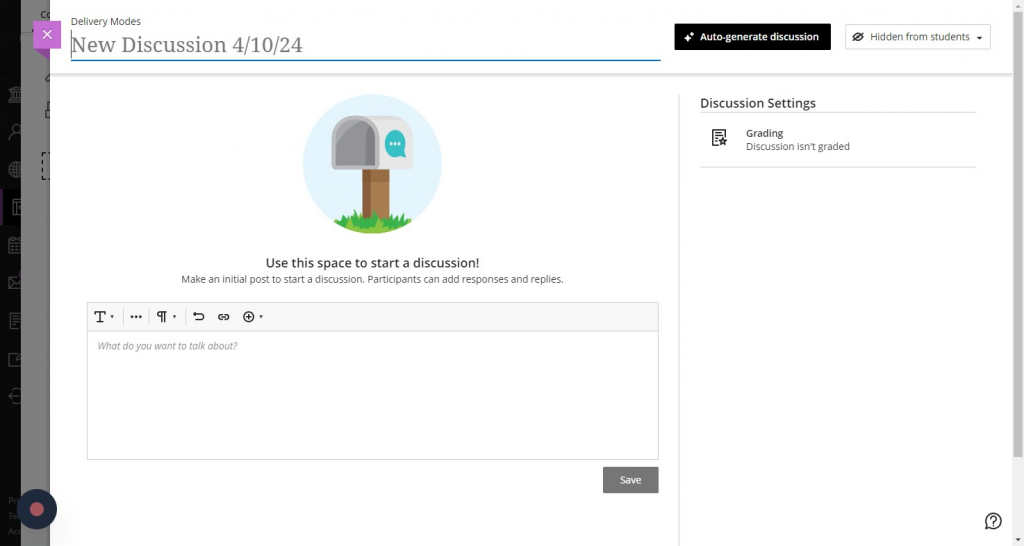This screenshot has height=546, width=1024.
Task: Click the sparkle icon on Auto-generate button
Action: [688, 37]
